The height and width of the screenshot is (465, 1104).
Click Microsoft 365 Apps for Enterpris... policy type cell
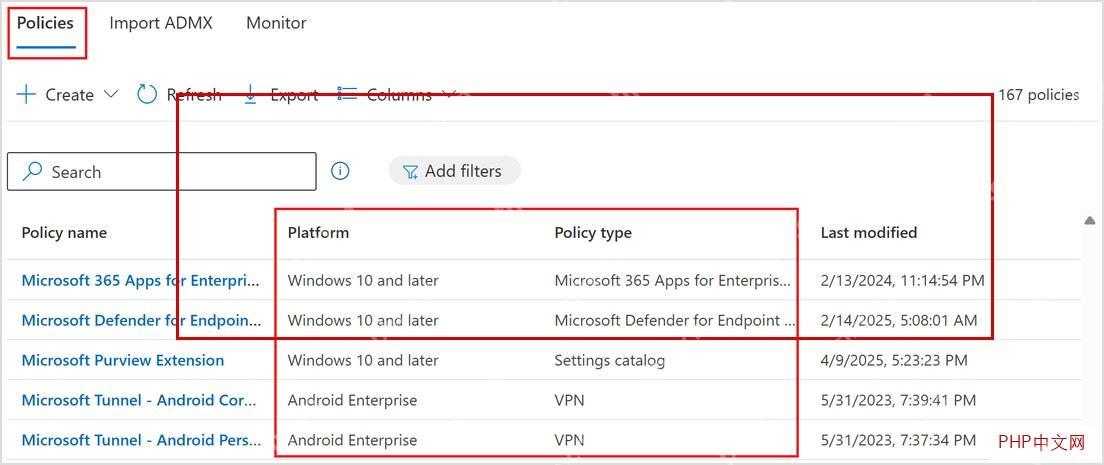click(672, 280)
